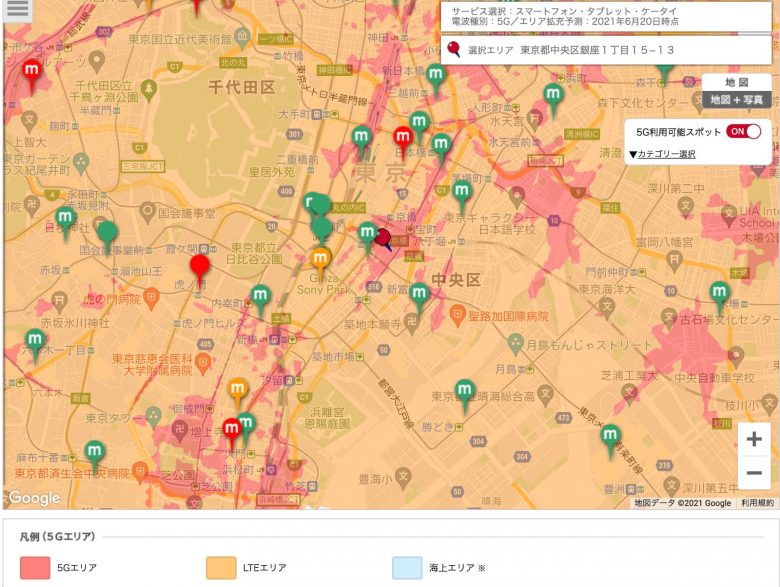Click the 築地本願寺 temple icon

coord(411,323)
